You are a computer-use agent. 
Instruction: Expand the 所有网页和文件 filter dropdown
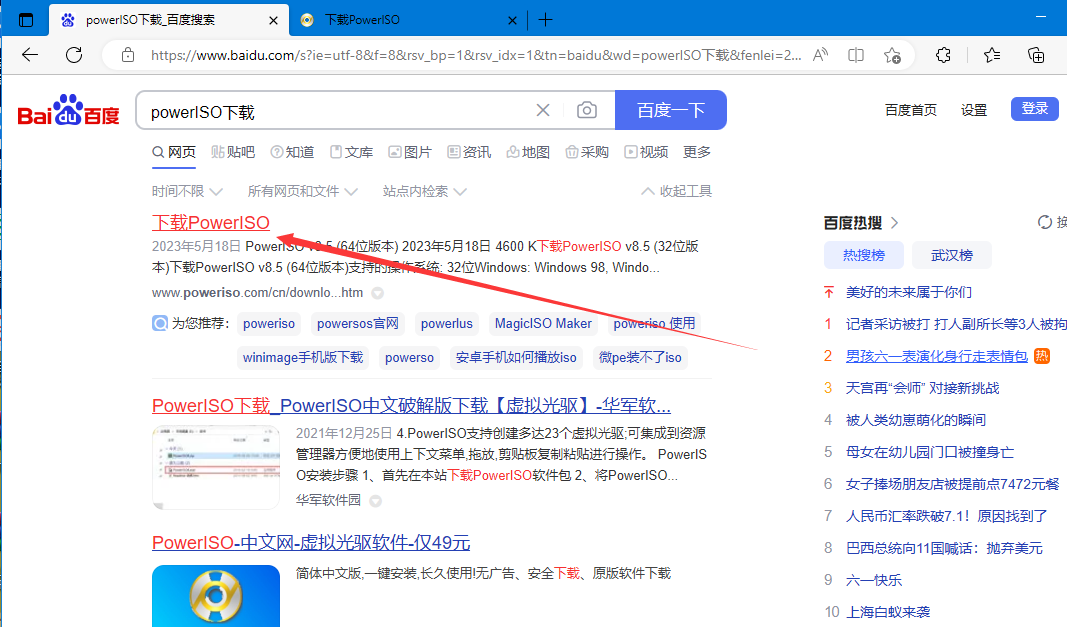(x=303, y=191)
